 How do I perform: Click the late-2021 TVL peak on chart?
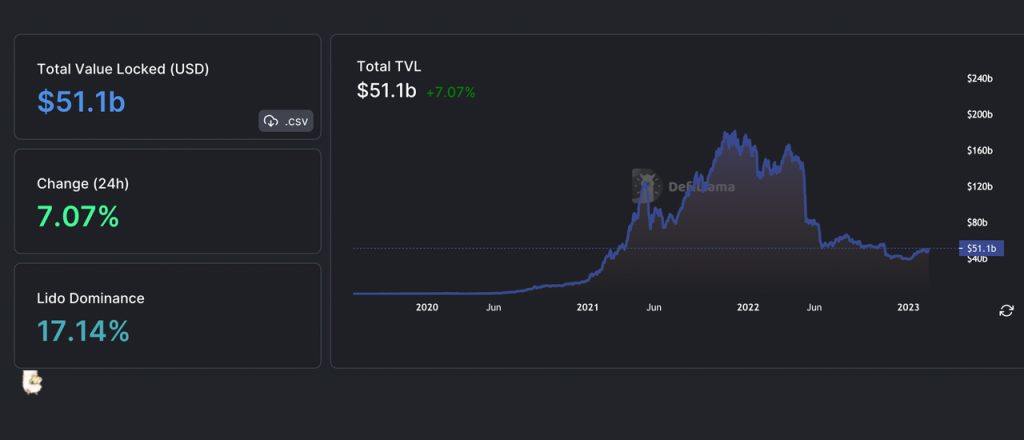(730, 133)
